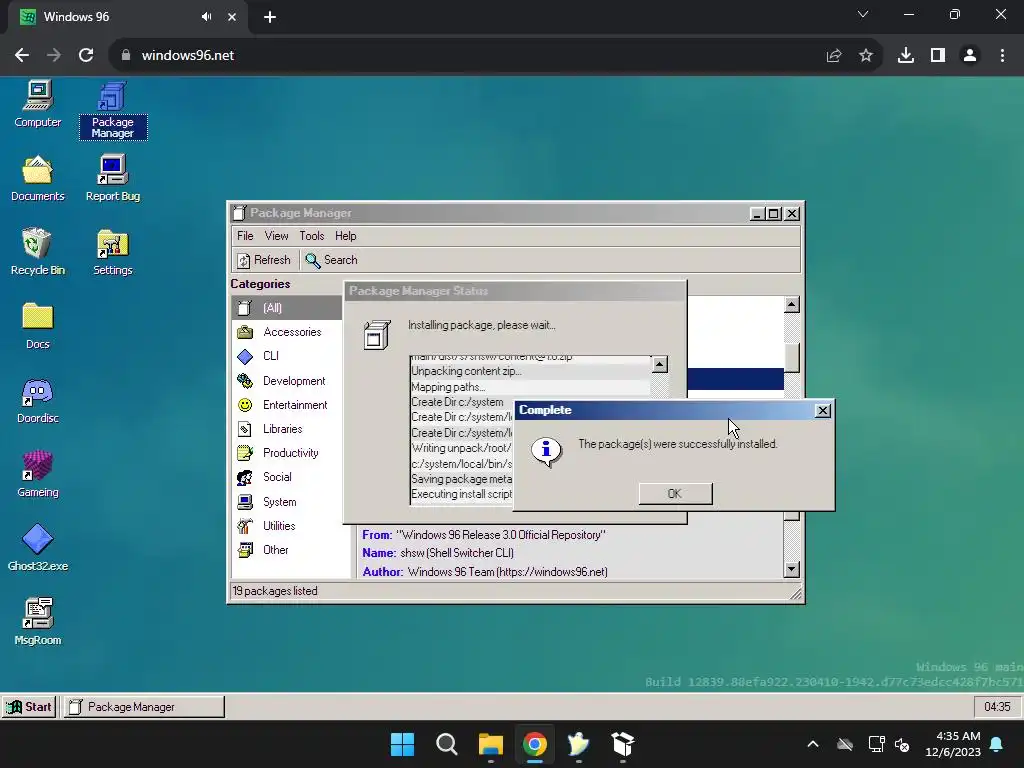
Task: Open a new browser tab
Action: point(270,18)
